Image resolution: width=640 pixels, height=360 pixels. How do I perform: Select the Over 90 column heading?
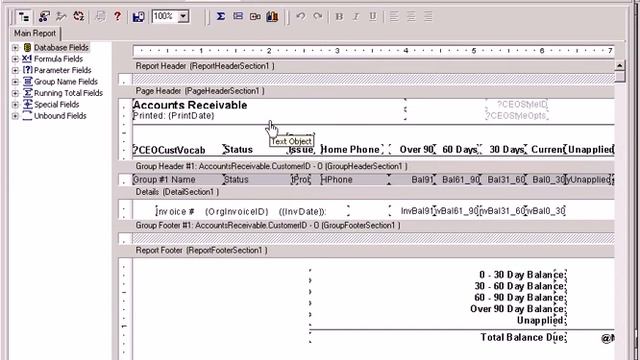tap(416, 150)
